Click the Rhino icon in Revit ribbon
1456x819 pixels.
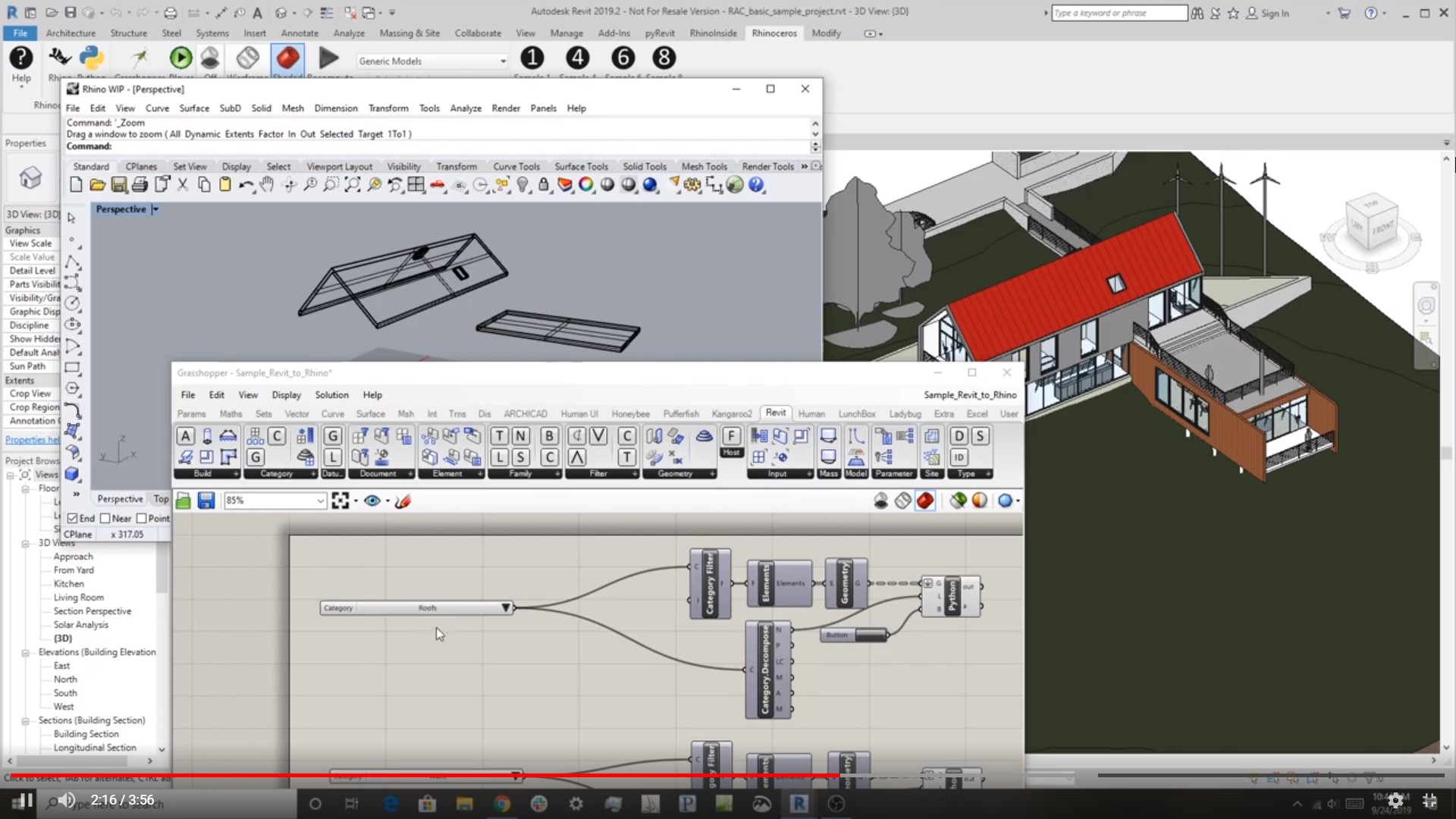point(59,58)
